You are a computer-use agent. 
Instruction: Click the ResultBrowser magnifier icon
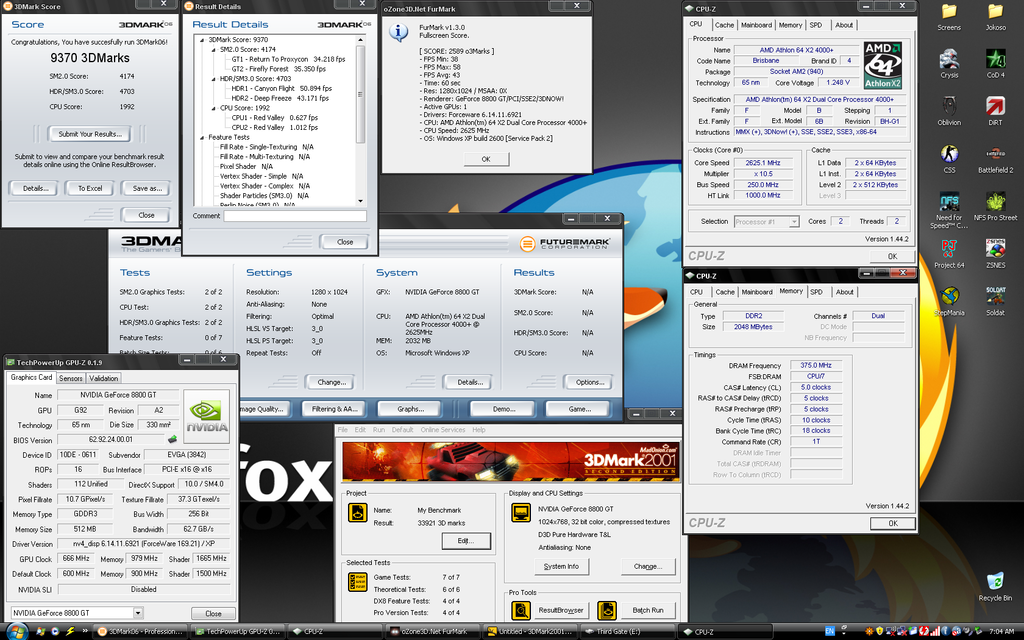coord(520,610)
